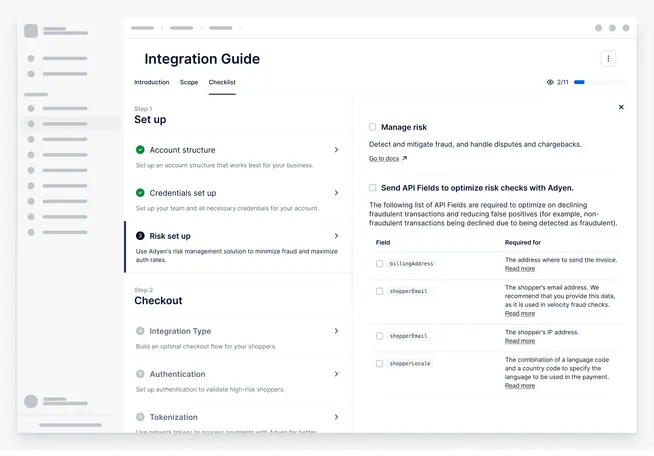The image size is (654, 456).
Task: Expand the Account structure chevron
Action: coord(336,150)
